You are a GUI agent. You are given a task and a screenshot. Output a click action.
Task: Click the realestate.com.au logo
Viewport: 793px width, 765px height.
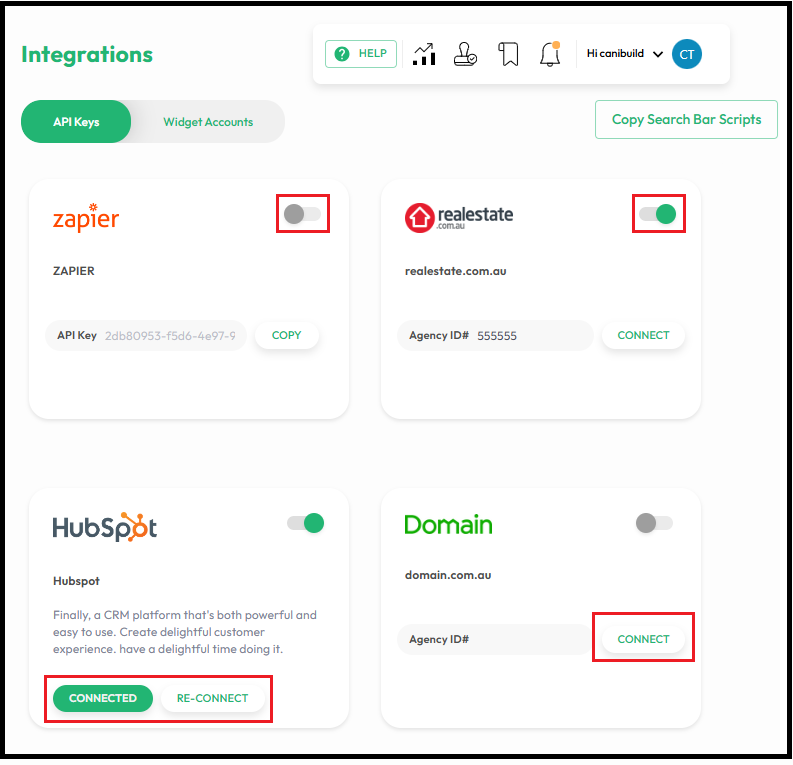click(459, 217)
